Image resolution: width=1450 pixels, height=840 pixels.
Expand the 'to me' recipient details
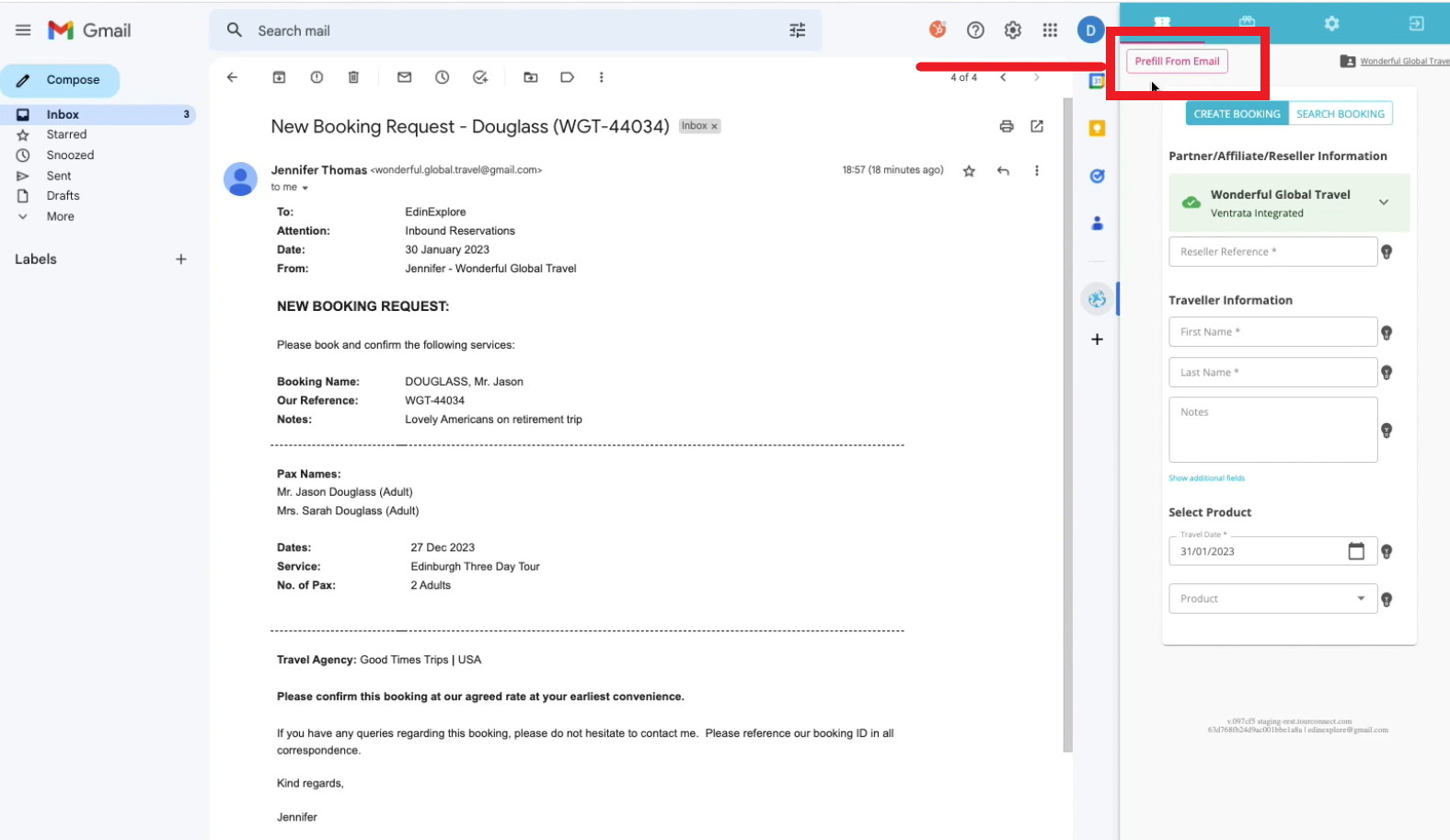[305, 188]
